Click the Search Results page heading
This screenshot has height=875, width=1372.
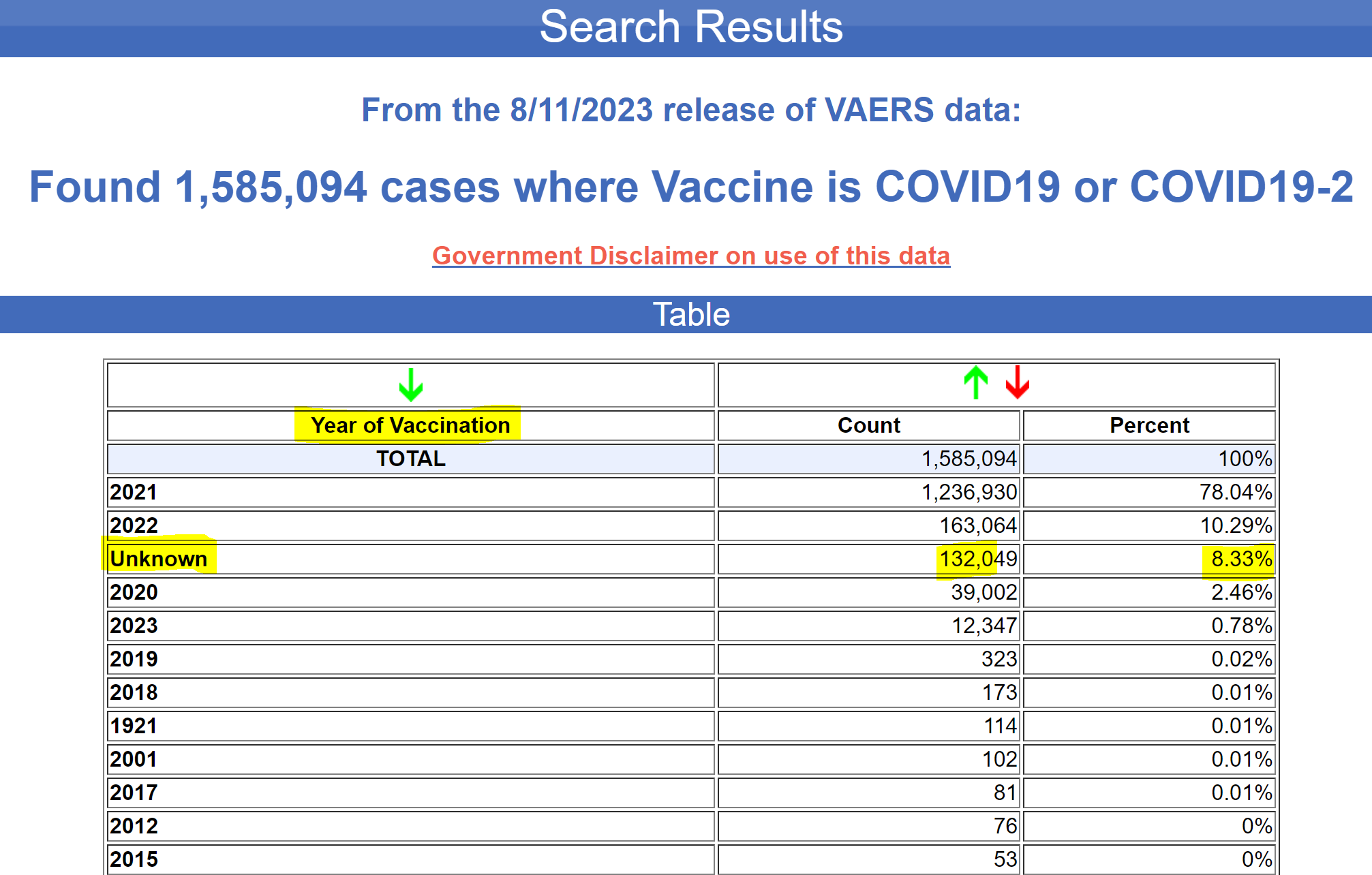pyautogui.click(x=691, y=27)
